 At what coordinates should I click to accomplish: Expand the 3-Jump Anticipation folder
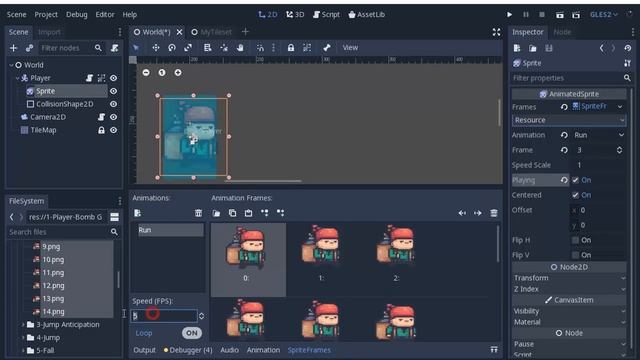point(23,325)
